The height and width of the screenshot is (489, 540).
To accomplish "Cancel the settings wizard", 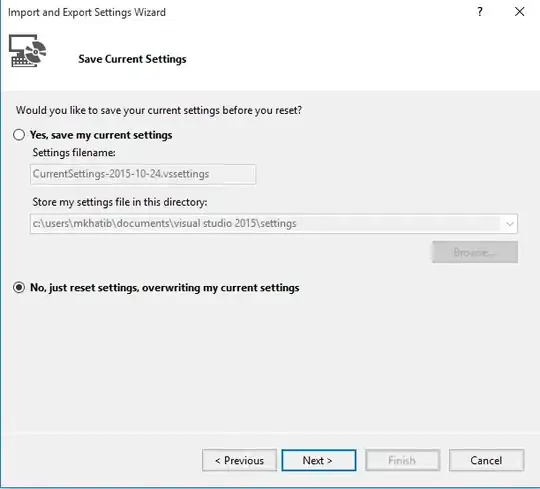I will coord(486,460).
